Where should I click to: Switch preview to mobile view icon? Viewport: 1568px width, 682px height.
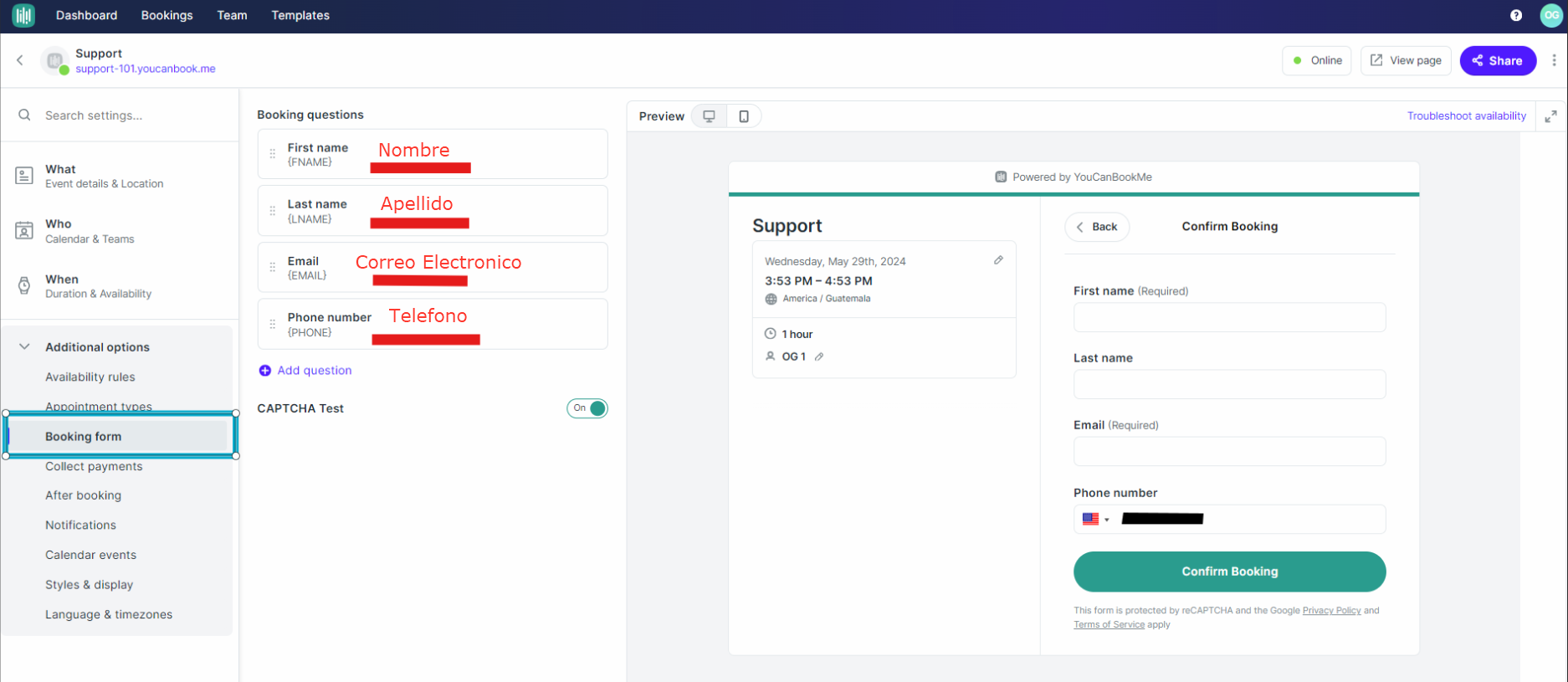coord(744,116)
